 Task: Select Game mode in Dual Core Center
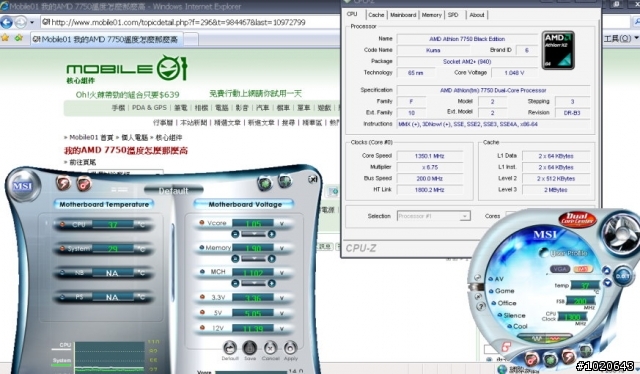pos(502,291)
